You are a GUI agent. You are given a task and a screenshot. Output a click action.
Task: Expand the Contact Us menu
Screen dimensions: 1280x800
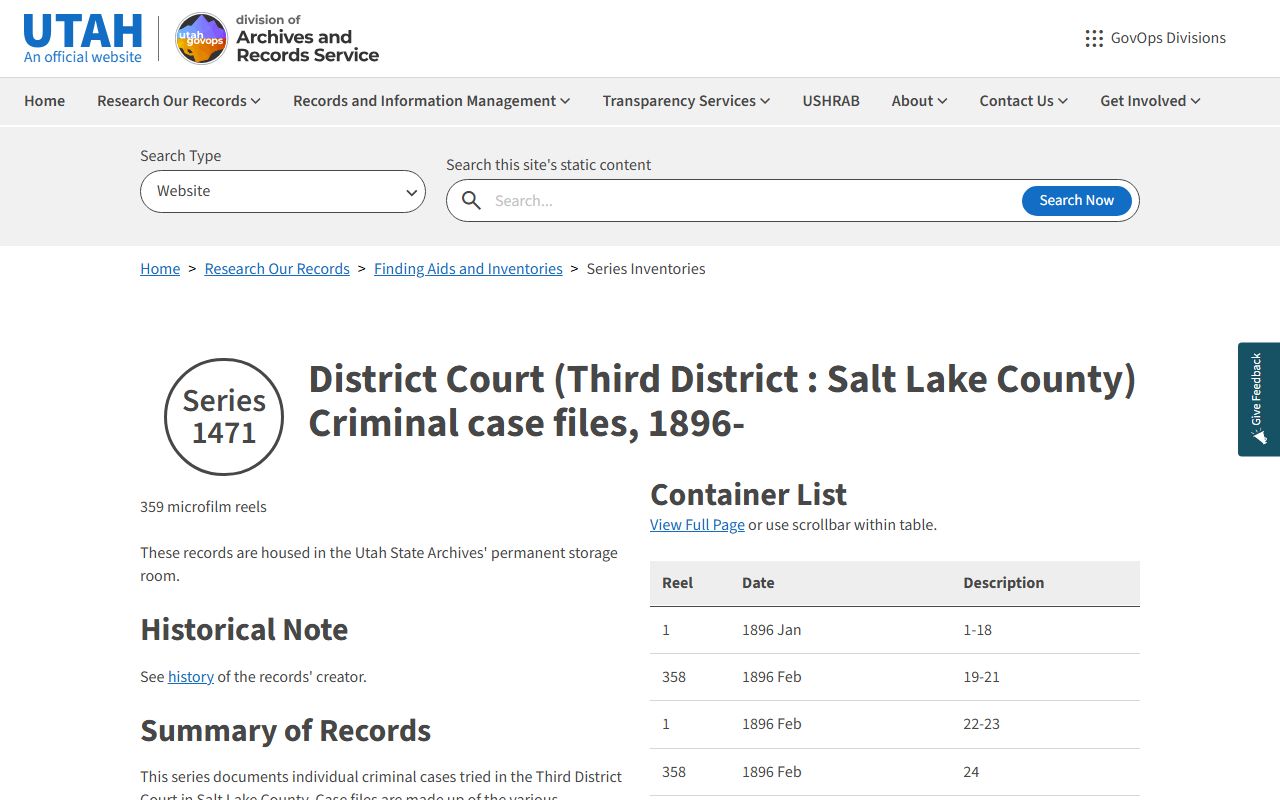coord(1024,101)
